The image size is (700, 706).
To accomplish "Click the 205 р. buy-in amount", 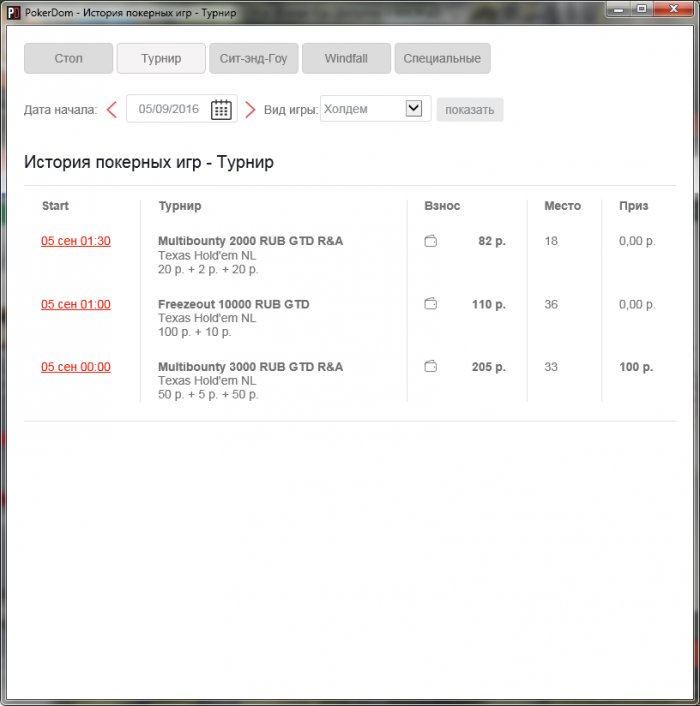I will pyautogui.click(x=489, y=367).
